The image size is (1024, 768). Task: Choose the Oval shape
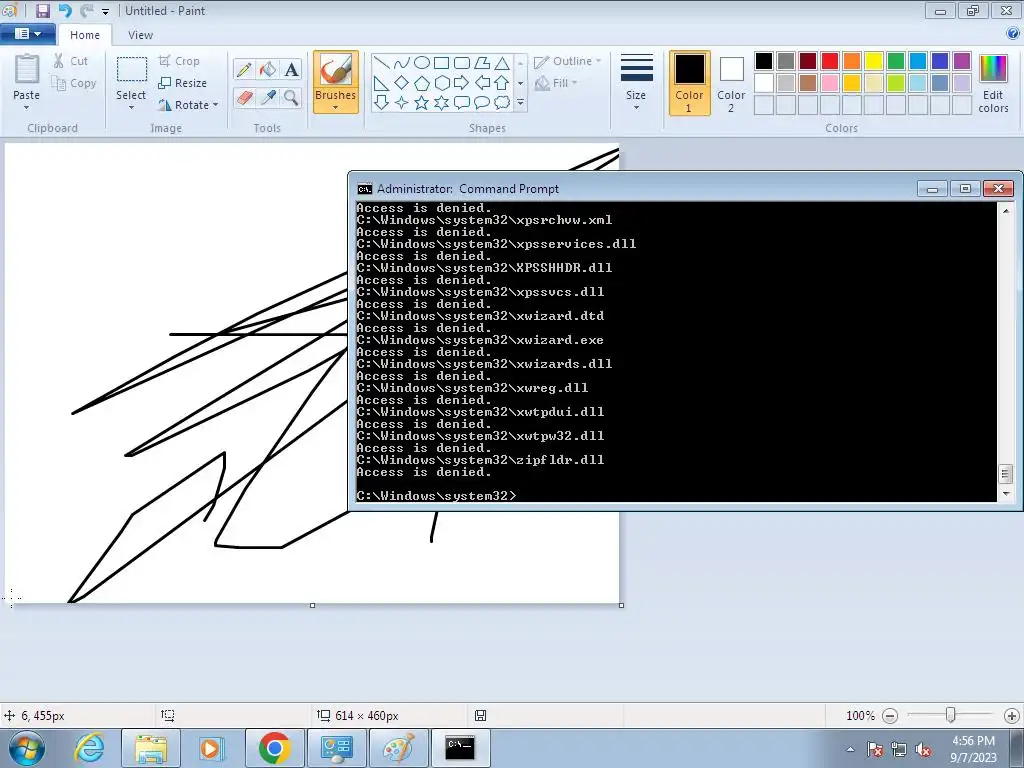[422, 63]
